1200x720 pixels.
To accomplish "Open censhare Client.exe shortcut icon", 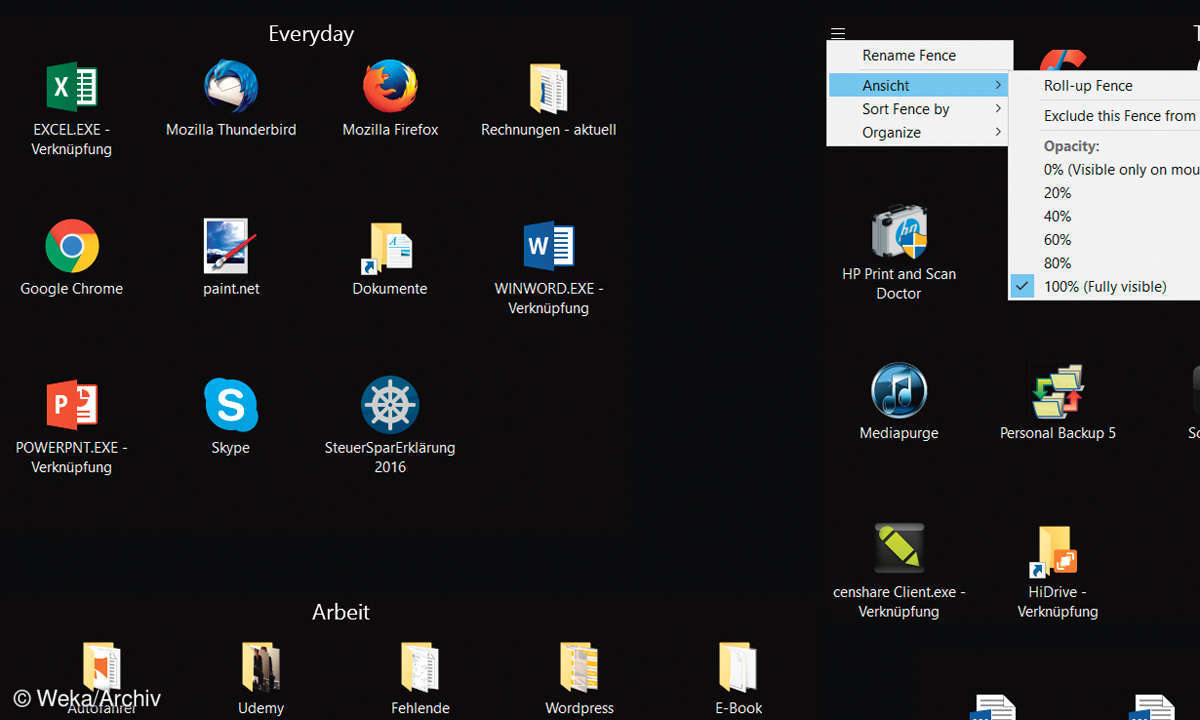I will tap(899, 548).
